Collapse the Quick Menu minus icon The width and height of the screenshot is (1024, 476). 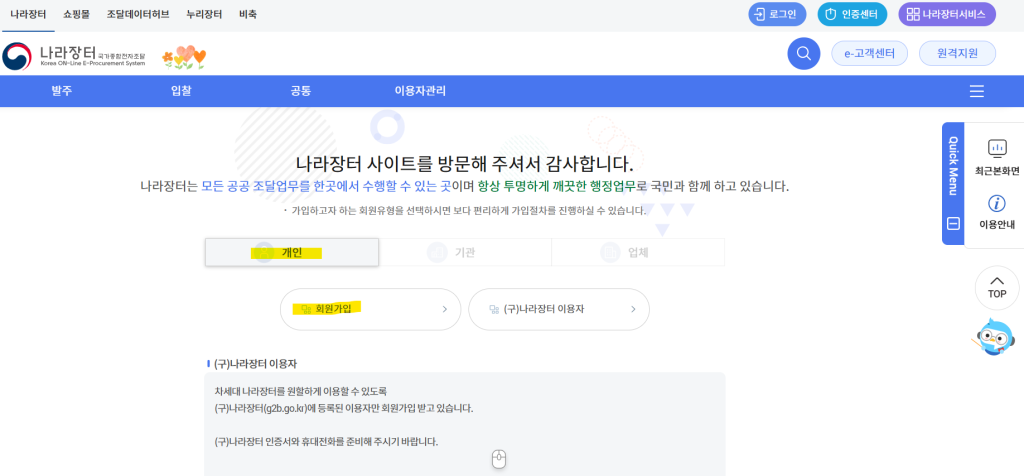click(x=953, y=224)
